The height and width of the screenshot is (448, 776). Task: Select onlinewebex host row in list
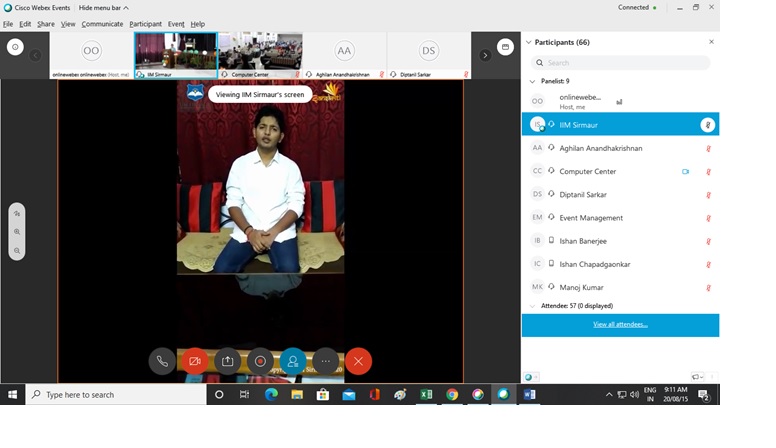pos(621,101)
